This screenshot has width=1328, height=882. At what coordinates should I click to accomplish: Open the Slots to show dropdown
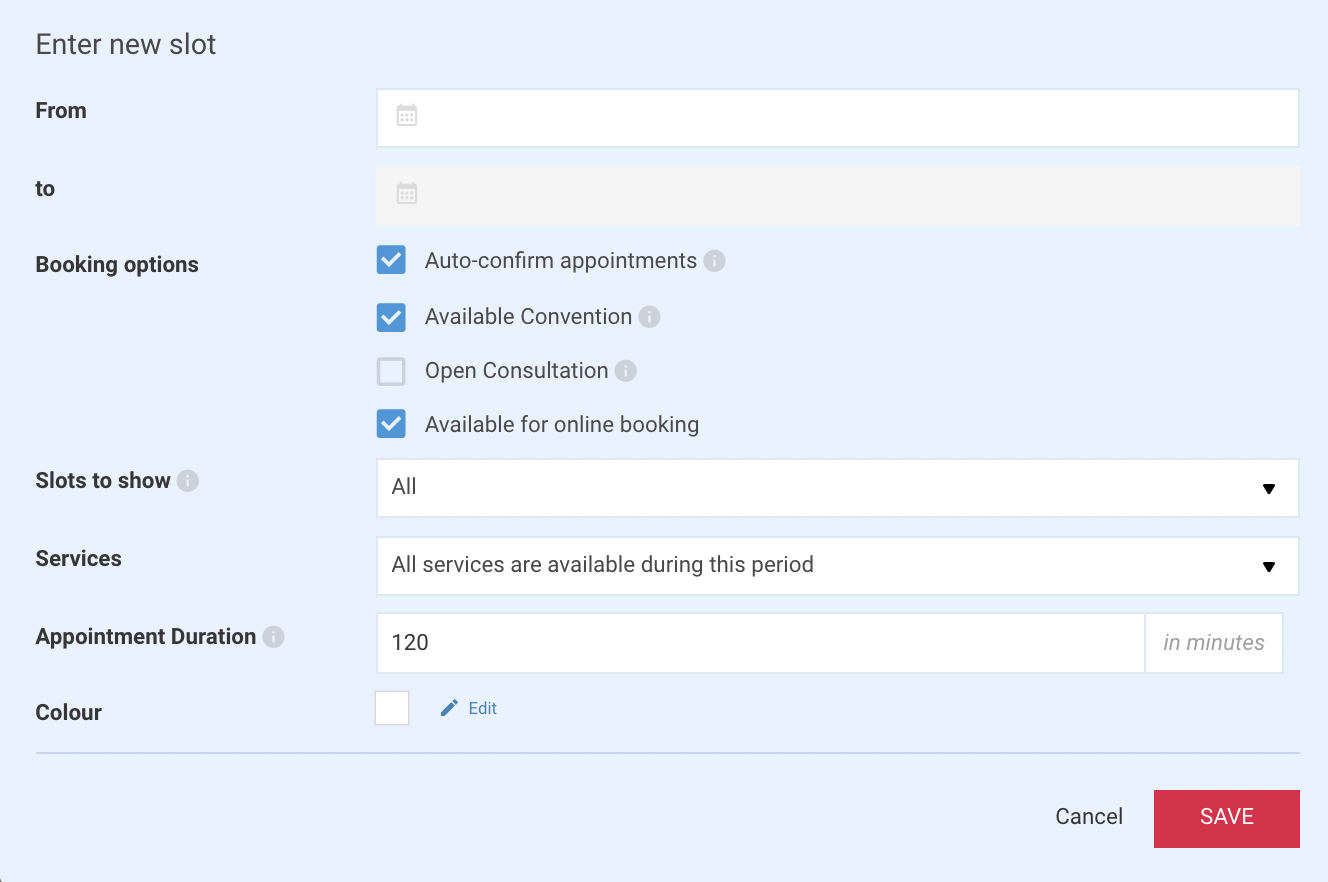coord(838,488)
